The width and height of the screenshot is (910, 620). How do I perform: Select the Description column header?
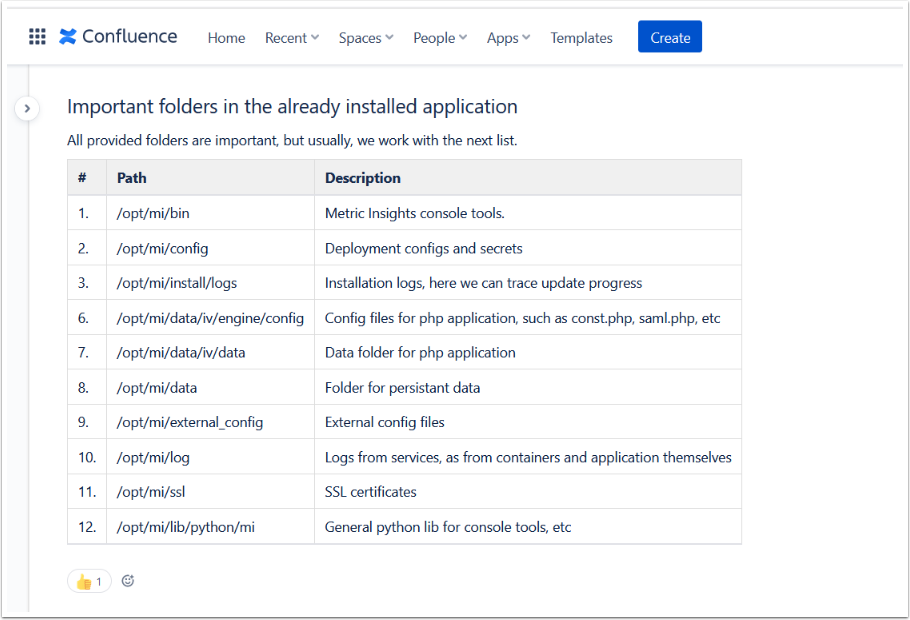[x=363, y=178]
